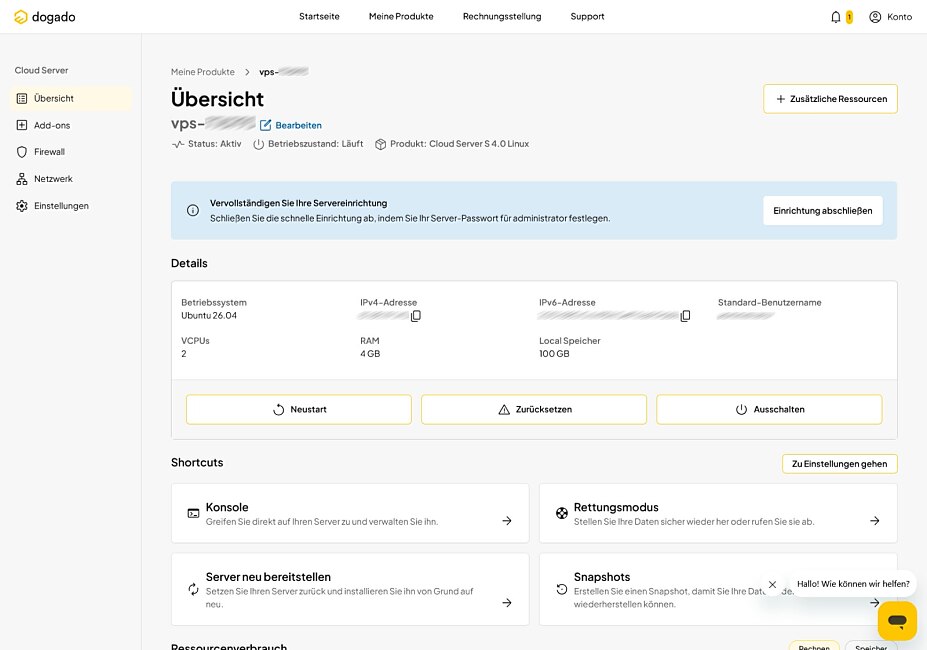Click the Betriebszustand: Läuft text
Image resolution: width=927 pixels, height=650 pixels.
pos(316,144)
